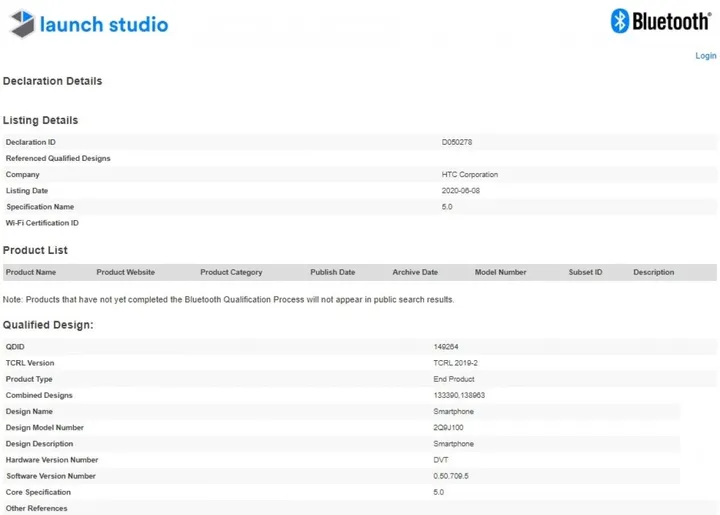
Task: Click the Listing Date value 2020-06-08
Action: [461, 190]
